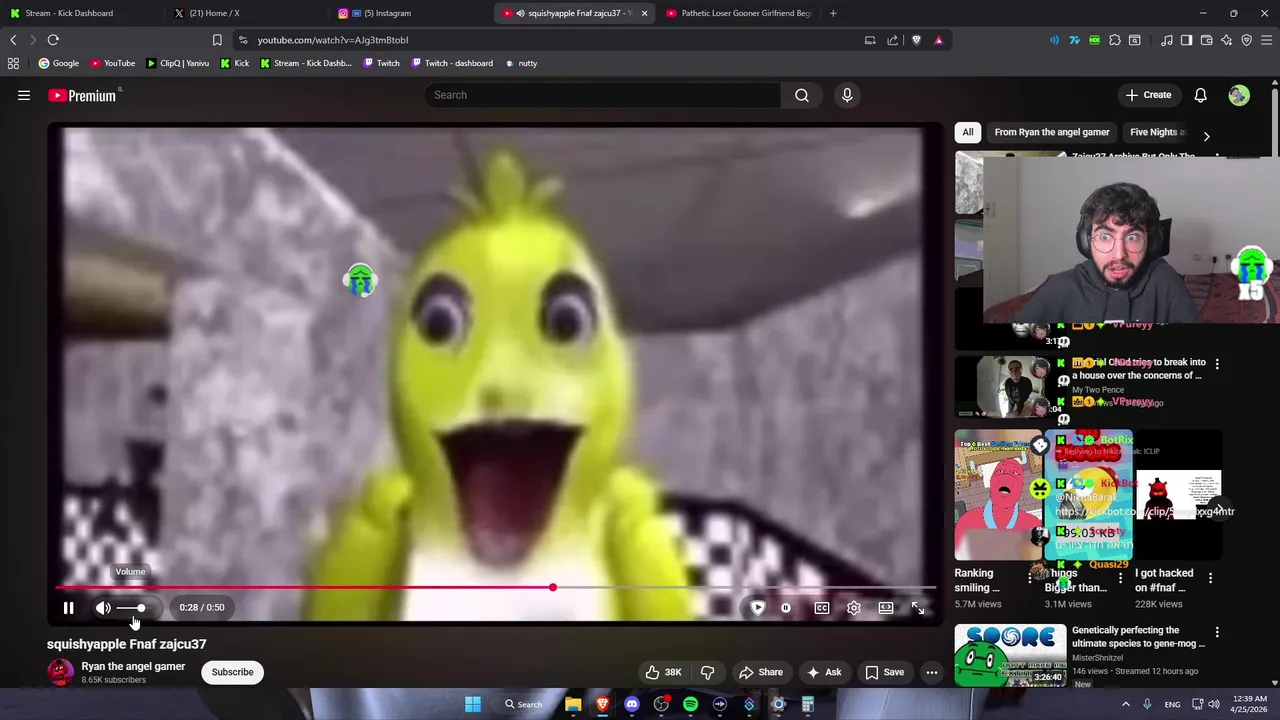The width and height of the screenshot is (1280, 720).
Task: Click the shield play icon in player controls
Action: 758,608
